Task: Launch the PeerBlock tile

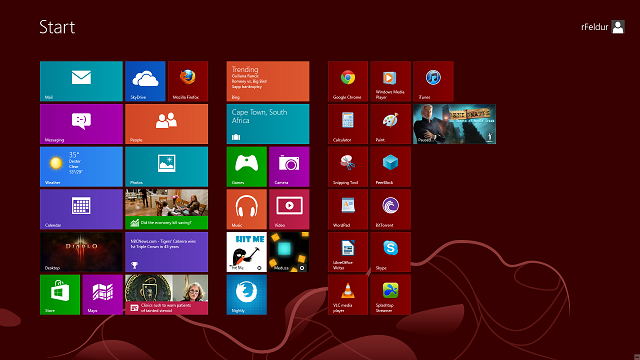Action: pyautogui.click(x=390, y=167)
